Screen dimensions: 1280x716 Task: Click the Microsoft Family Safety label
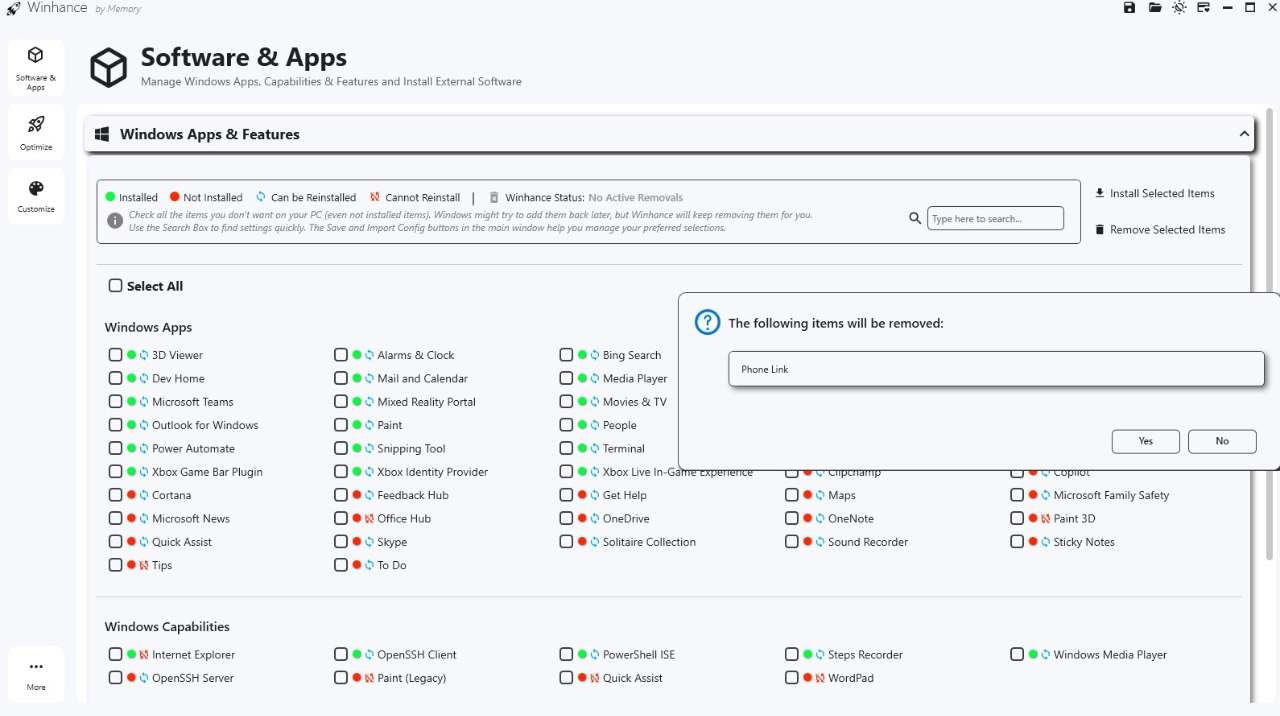tap(1111, 495)
